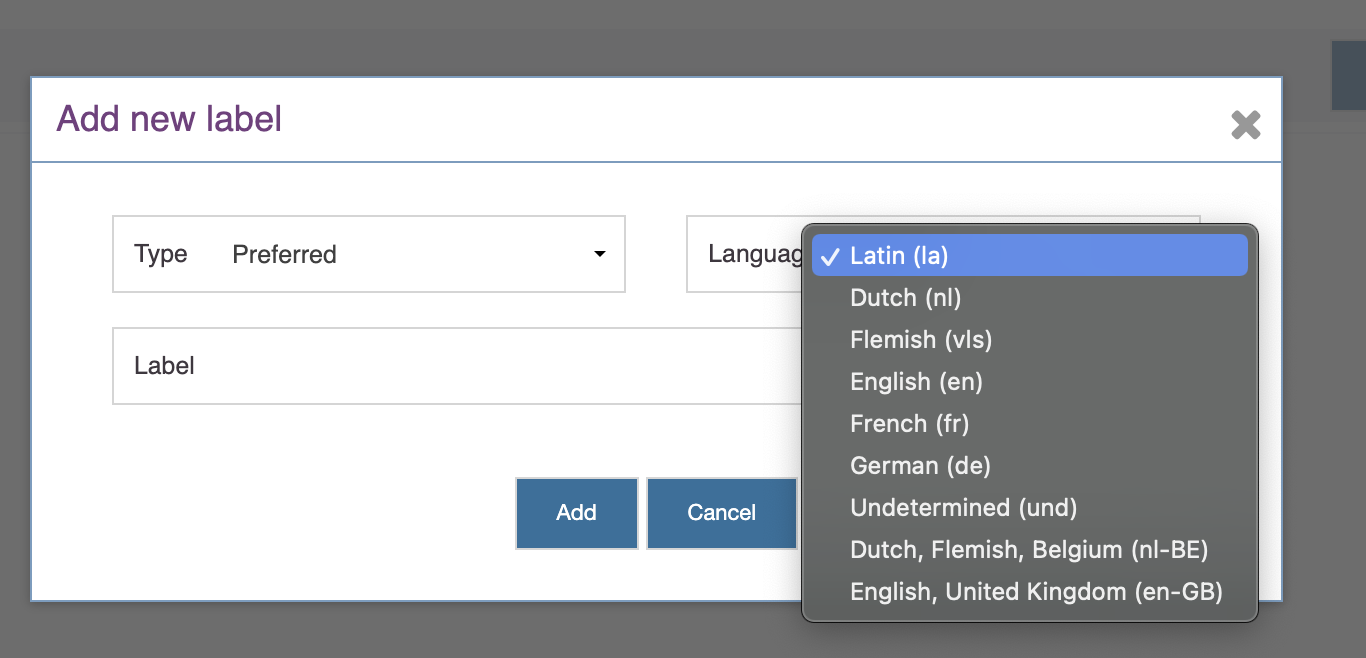The width and height of the screenshot is (1366, 658).
Task: Click the Type field label text
Action: coord(160,254)
